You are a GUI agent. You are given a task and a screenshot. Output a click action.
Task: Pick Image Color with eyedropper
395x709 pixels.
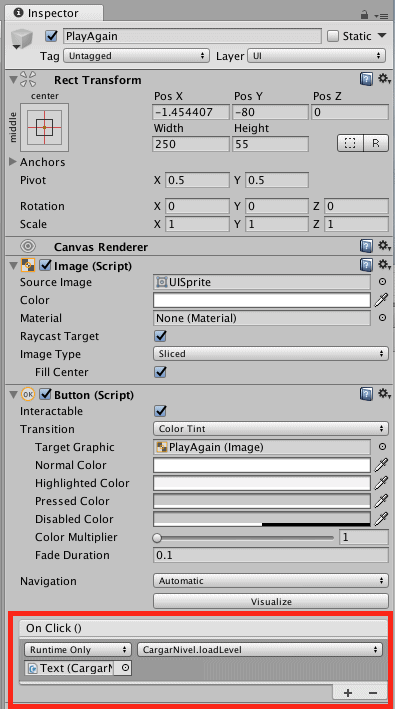[x=381, y=300]
